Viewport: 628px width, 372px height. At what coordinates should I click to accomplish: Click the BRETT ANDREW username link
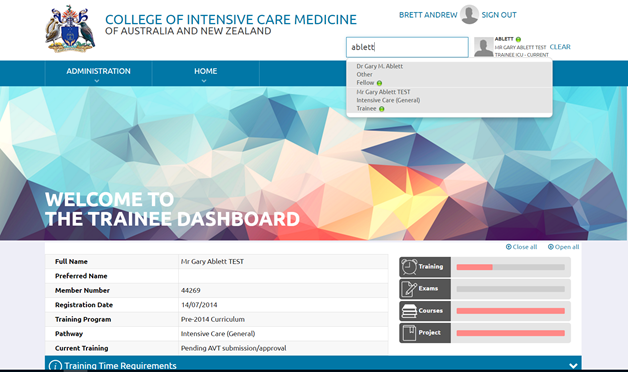click(x=428, y=15)
